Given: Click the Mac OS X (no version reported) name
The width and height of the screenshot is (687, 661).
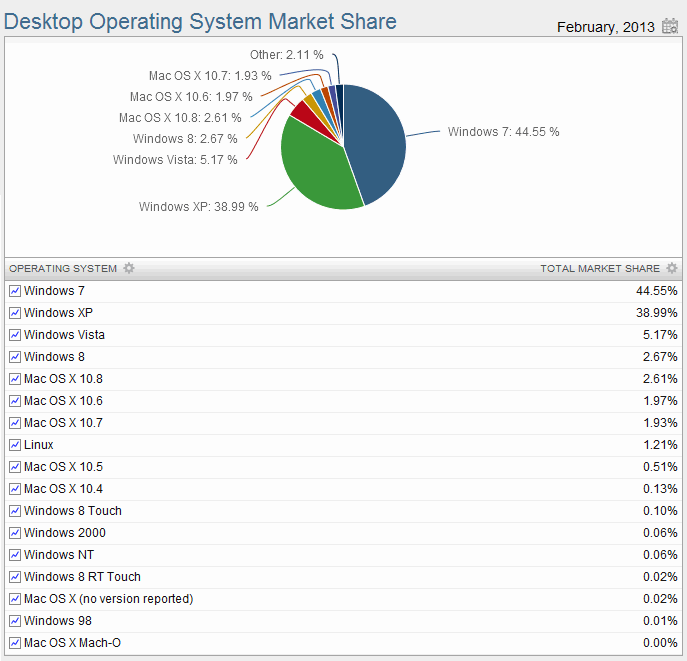Looking at the screenshot, I should click(109, 599).
